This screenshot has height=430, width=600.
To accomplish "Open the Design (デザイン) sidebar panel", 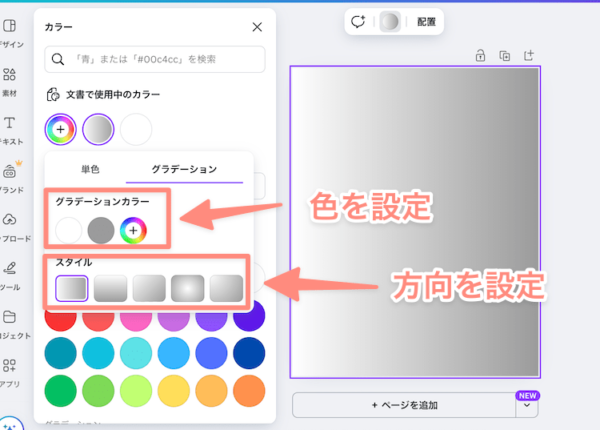I will point(11,33).
